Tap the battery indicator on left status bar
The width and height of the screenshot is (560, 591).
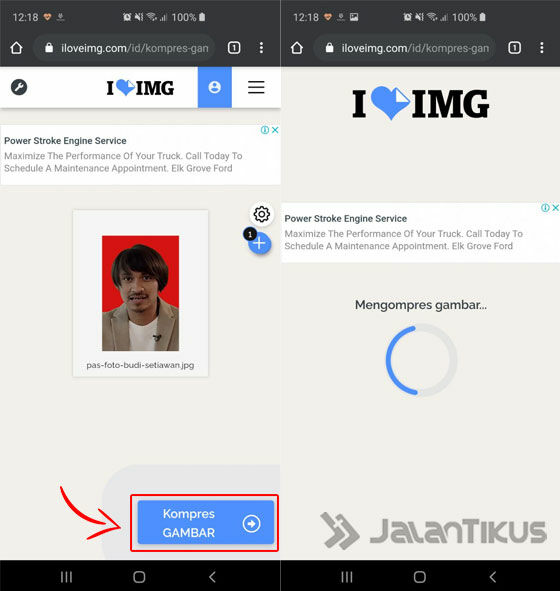point(202,17)
